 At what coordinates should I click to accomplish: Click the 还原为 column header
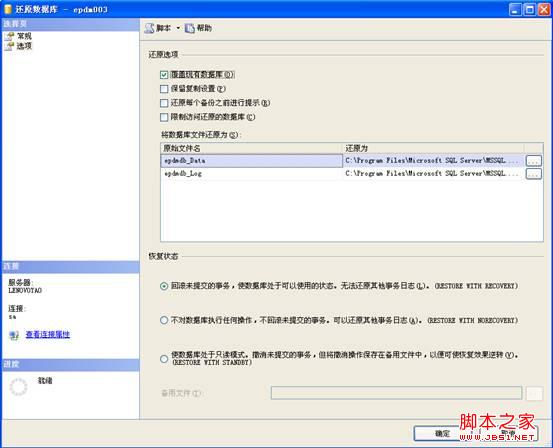434,148
